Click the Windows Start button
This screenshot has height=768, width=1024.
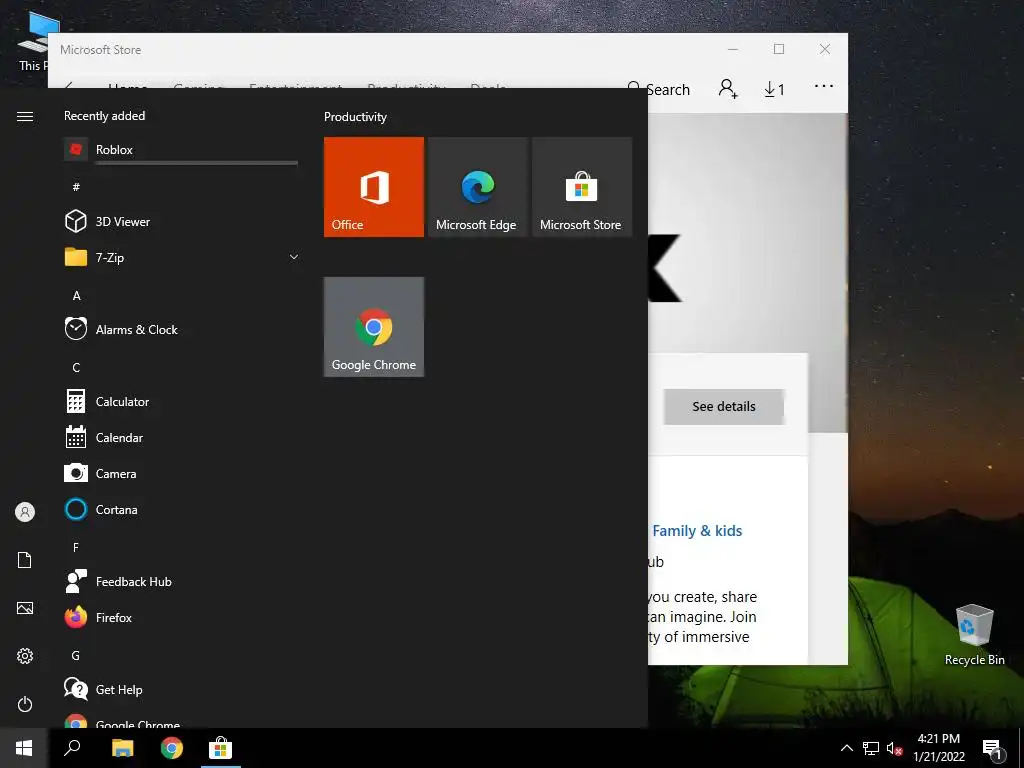coord(24,748)
